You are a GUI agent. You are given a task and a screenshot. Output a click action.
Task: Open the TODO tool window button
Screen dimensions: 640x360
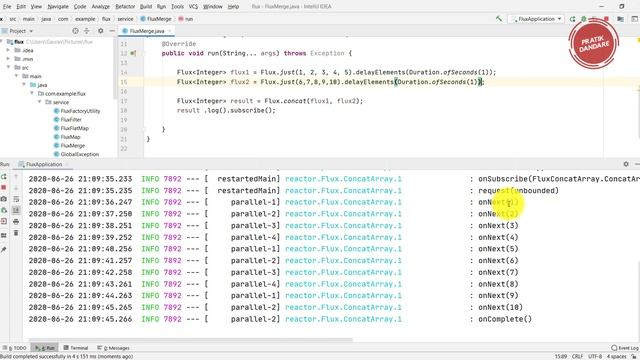click(x=14, y=348)
